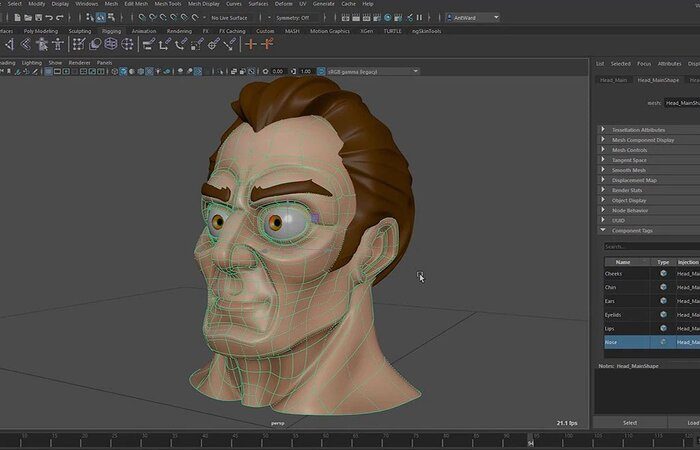This screenshot has width=700, height=450.
Task: Click the Pole Vector Constraint shelf icon
Action: (229, 44)
